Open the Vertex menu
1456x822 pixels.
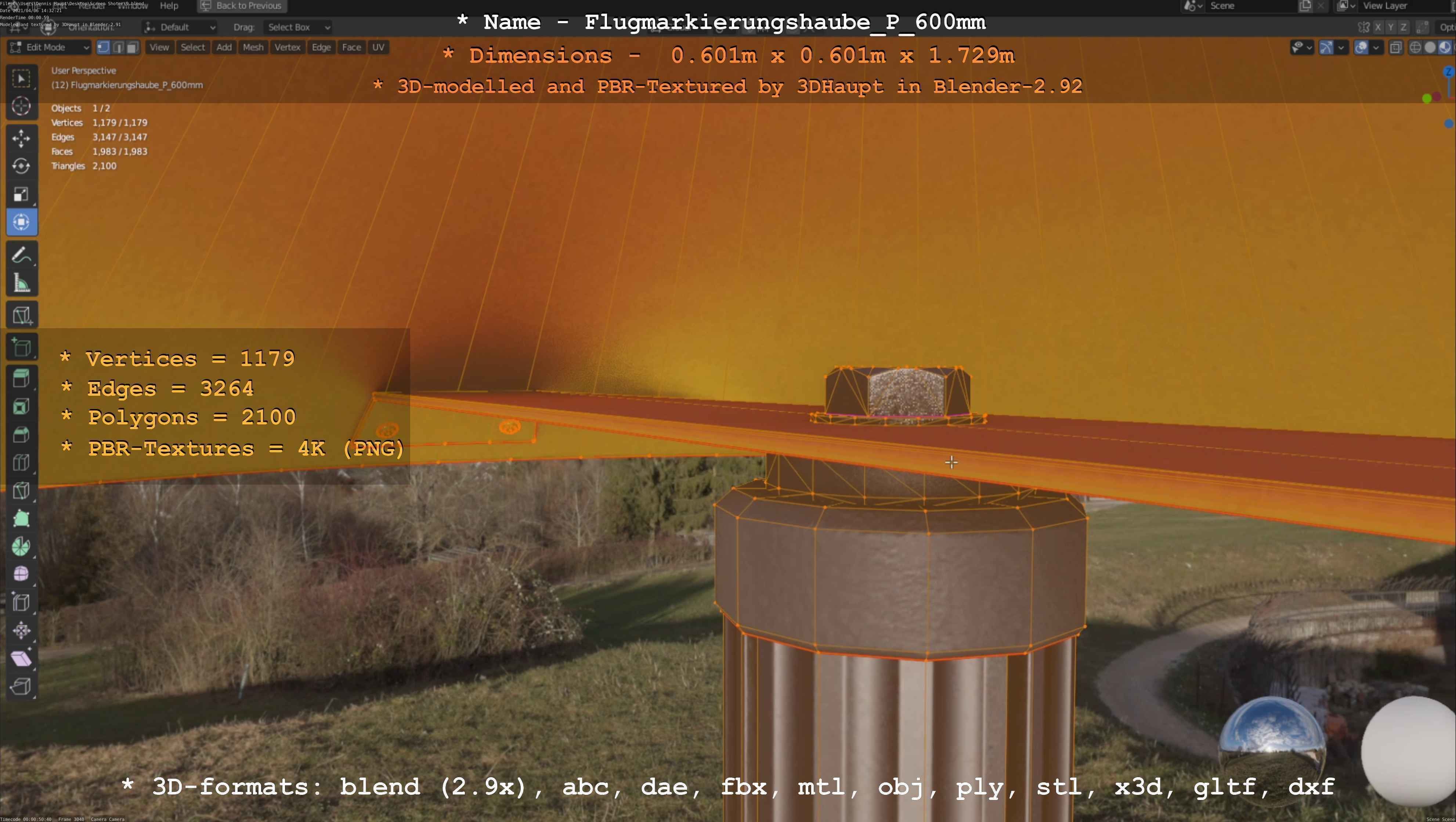[287, 47]
